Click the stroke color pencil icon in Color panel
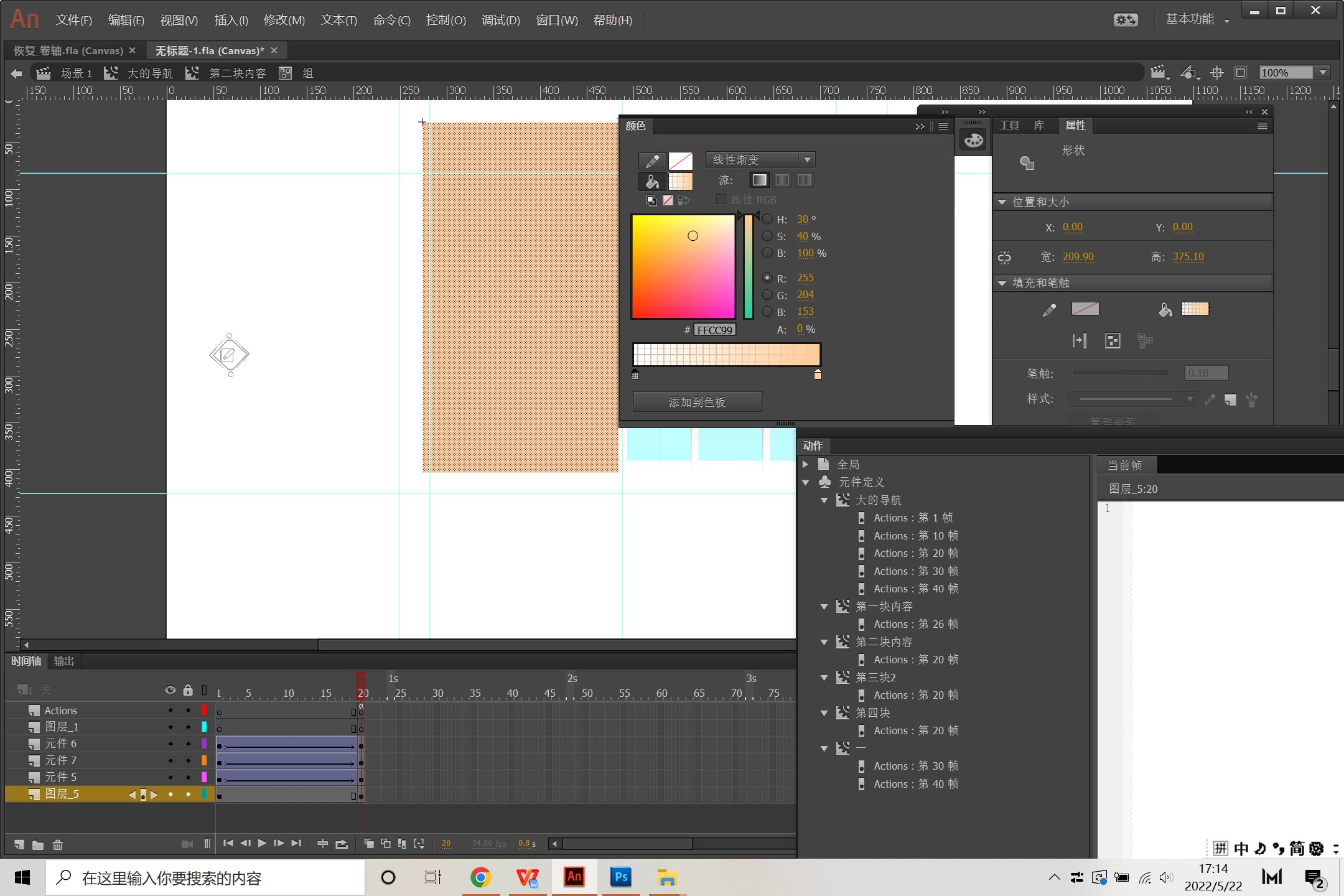This screenshot has height=896, width=1344. [x=651, y=161]
